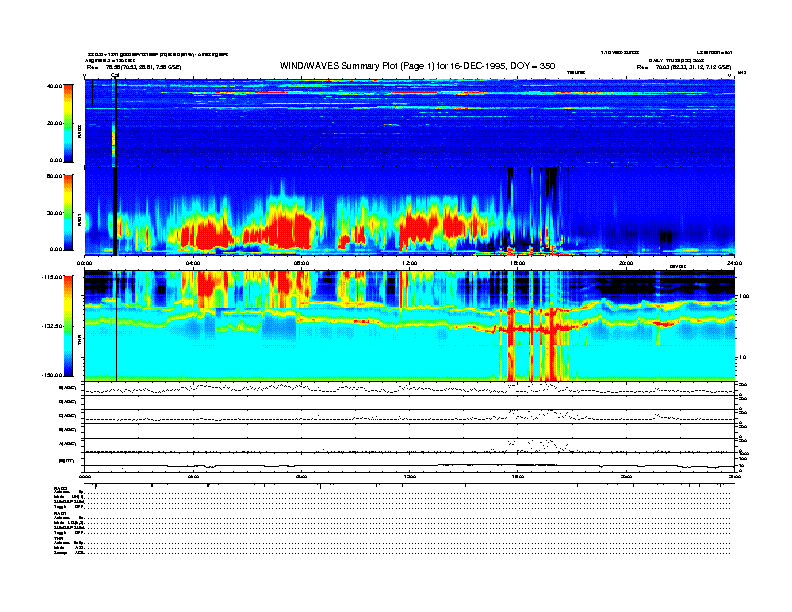Image resolution: width=792 pixels, height=612 pixels.
Task: Click the RAD2 color scale bar
Action: tap(68, 124)
